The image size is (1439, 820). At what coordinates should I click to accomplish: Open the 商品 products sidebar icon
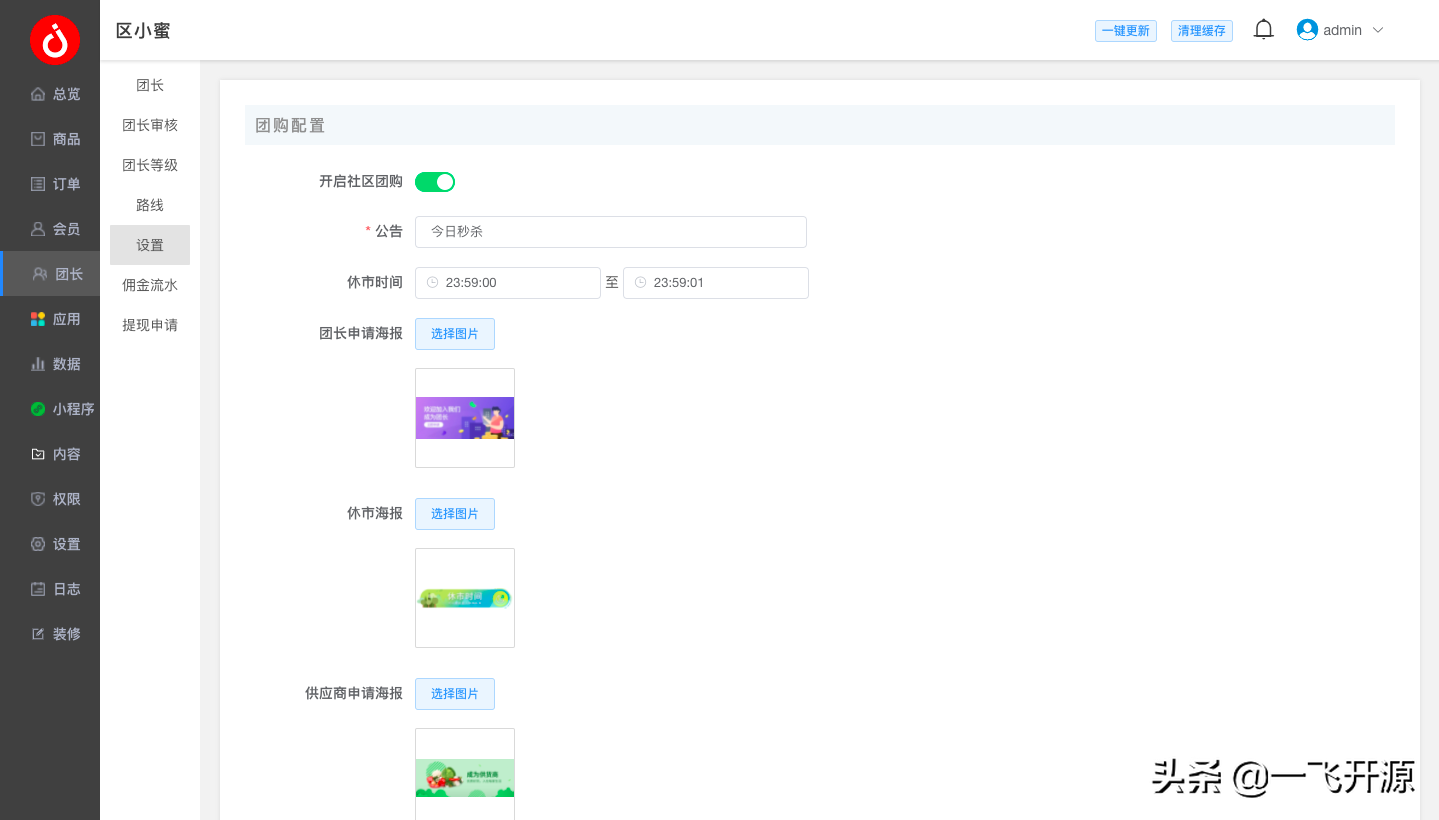[38, 139]
